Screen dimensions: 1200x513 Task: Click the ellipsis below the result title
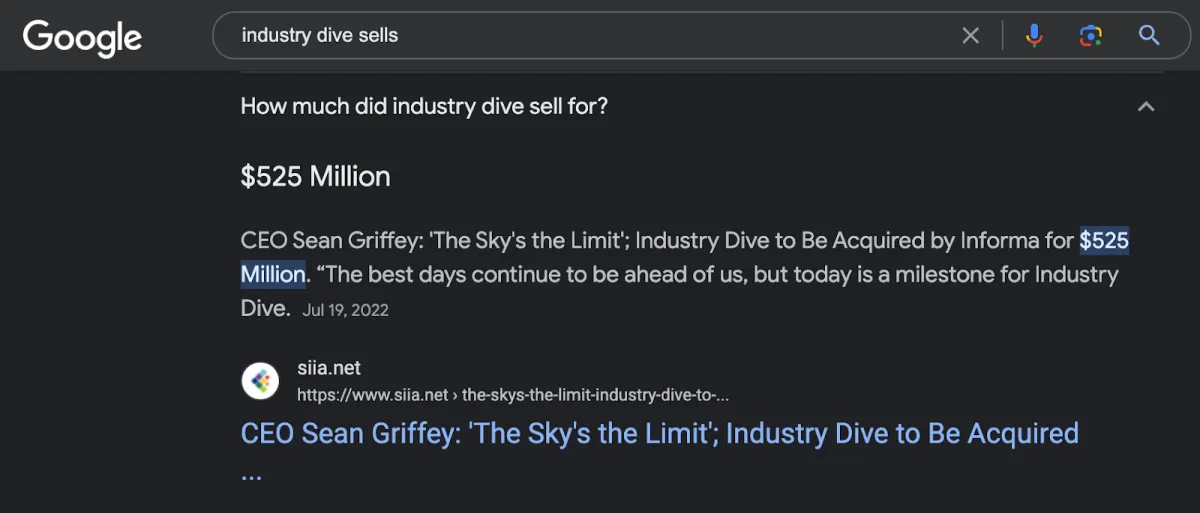[251, 473]
